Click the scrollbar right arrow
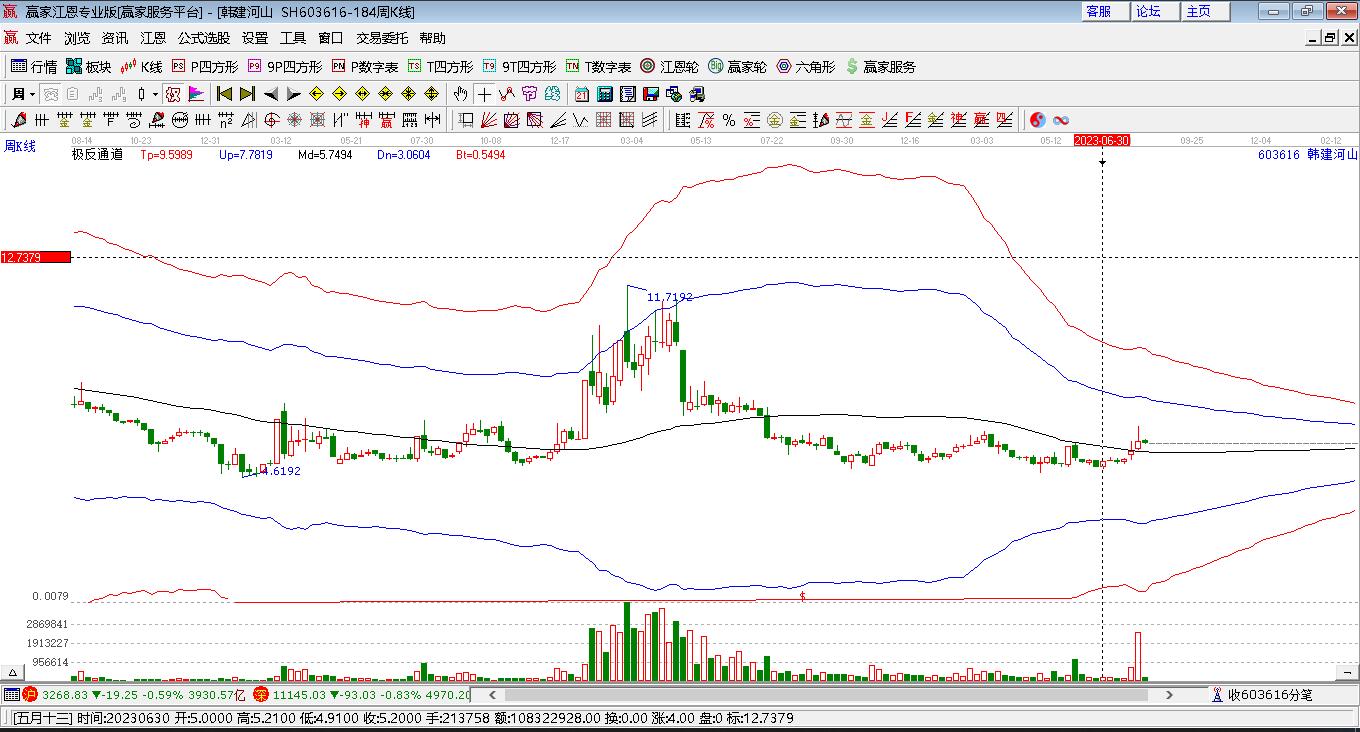This screenshot has height=732, width=1360. (1170, 694)
